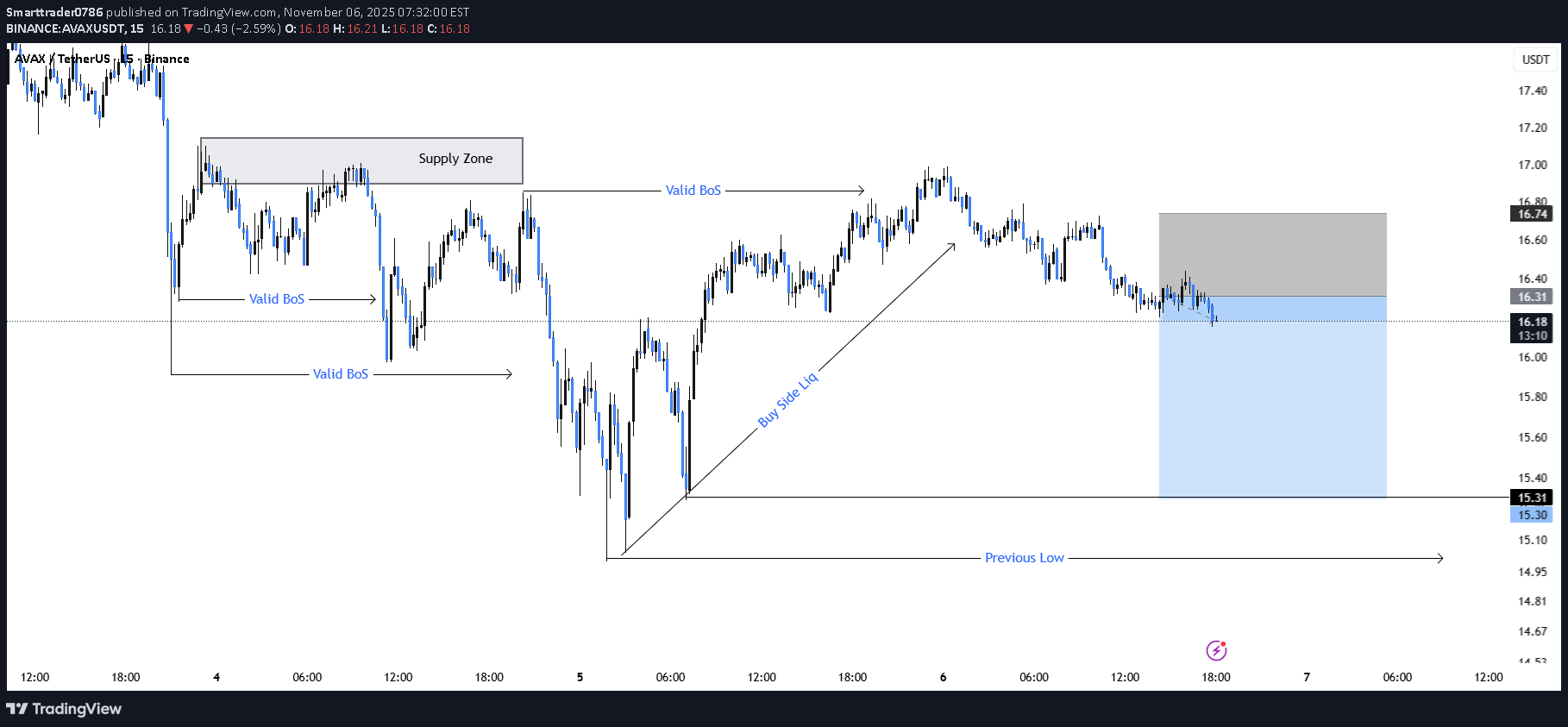This screenshot has height=727, width=1568.
Task: Click the AVAX / TetherUS chart title
Action: click(62, 59)
